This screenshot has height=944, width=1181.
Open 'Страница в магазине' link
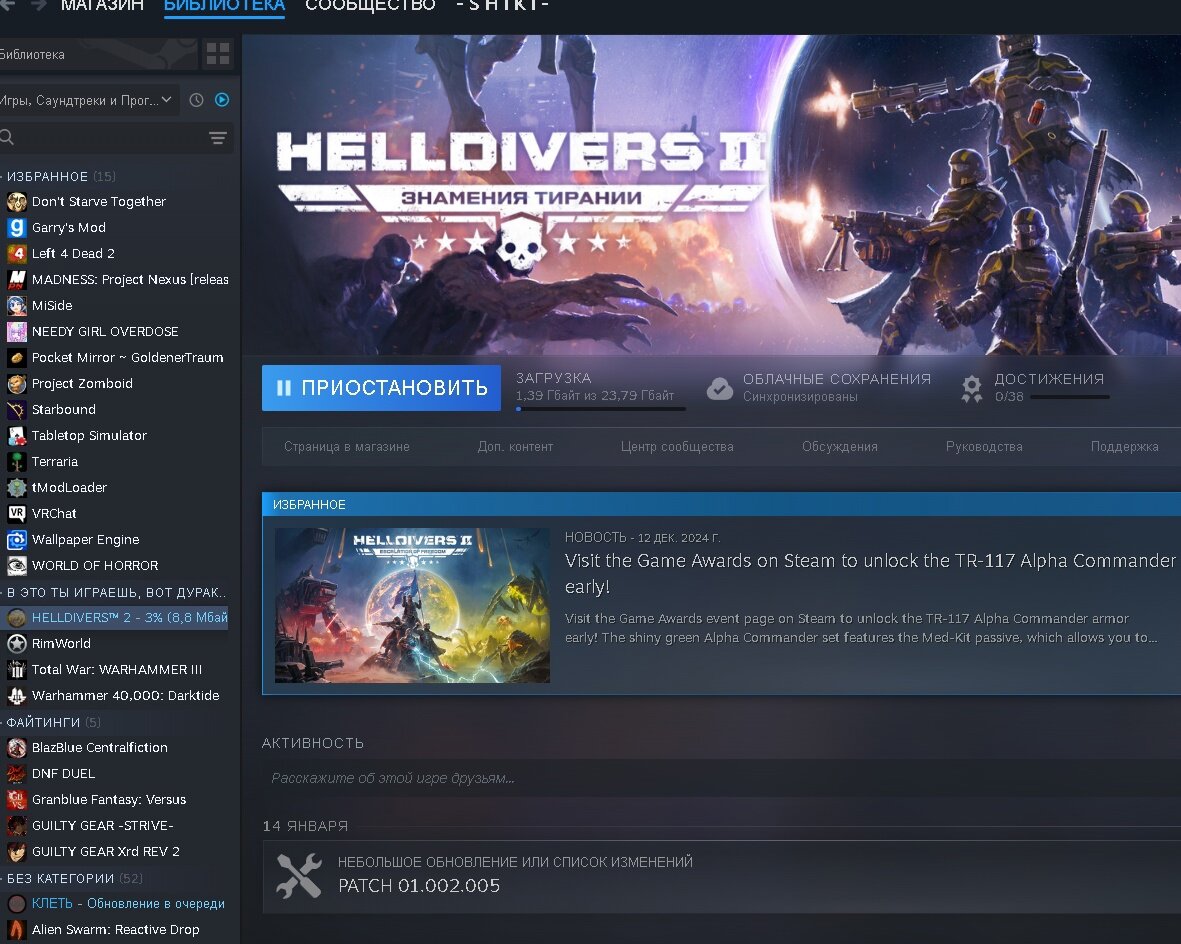(x=346, y=446)
